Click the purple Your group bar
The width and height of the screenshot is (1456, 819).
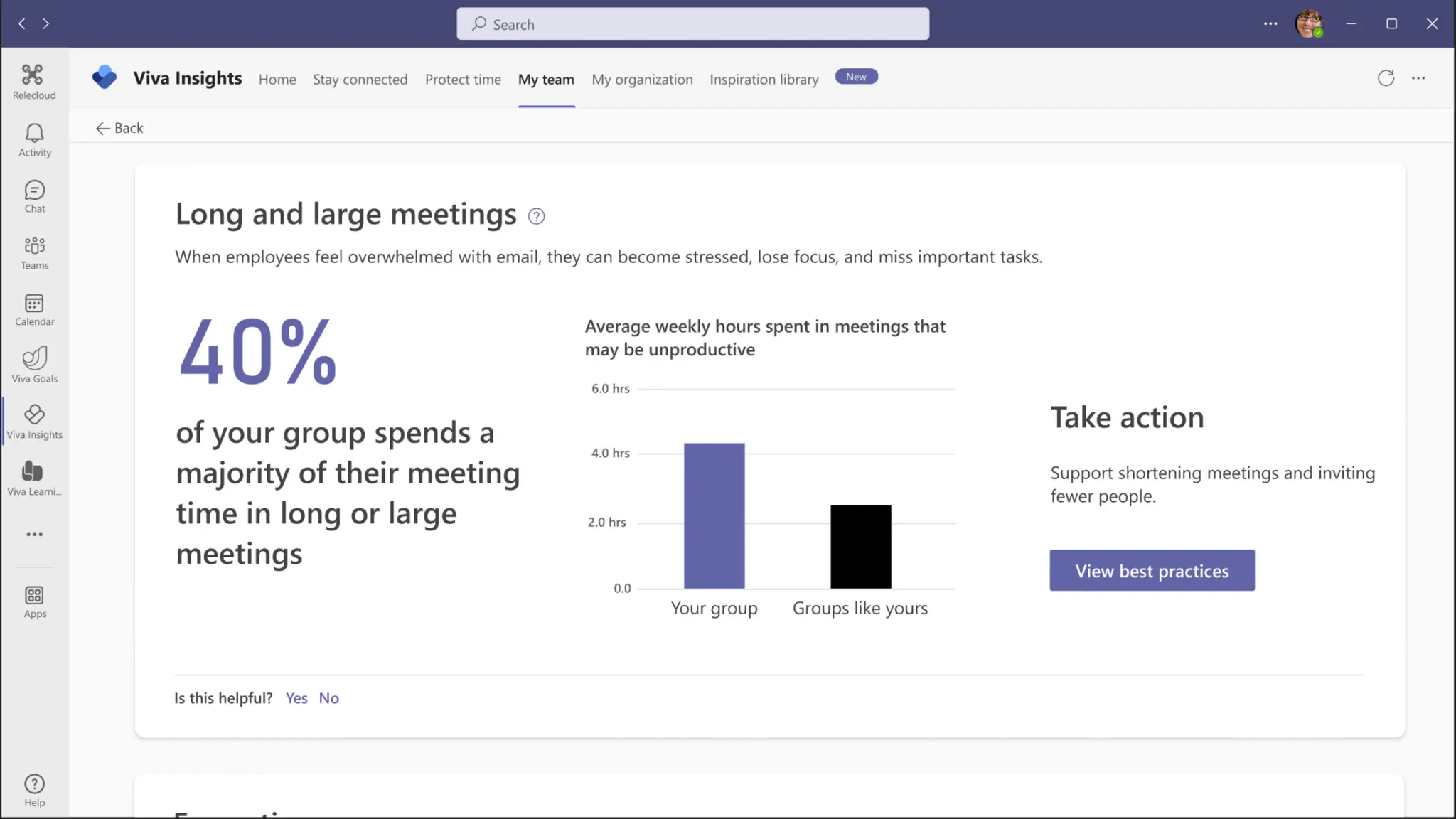[714, 515]
